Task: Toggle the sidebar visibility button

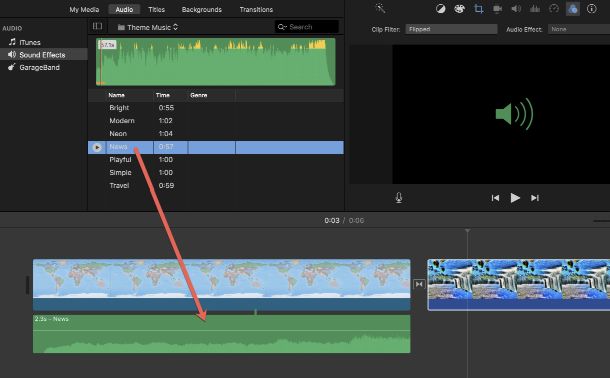Action: (x=97, y=26)
